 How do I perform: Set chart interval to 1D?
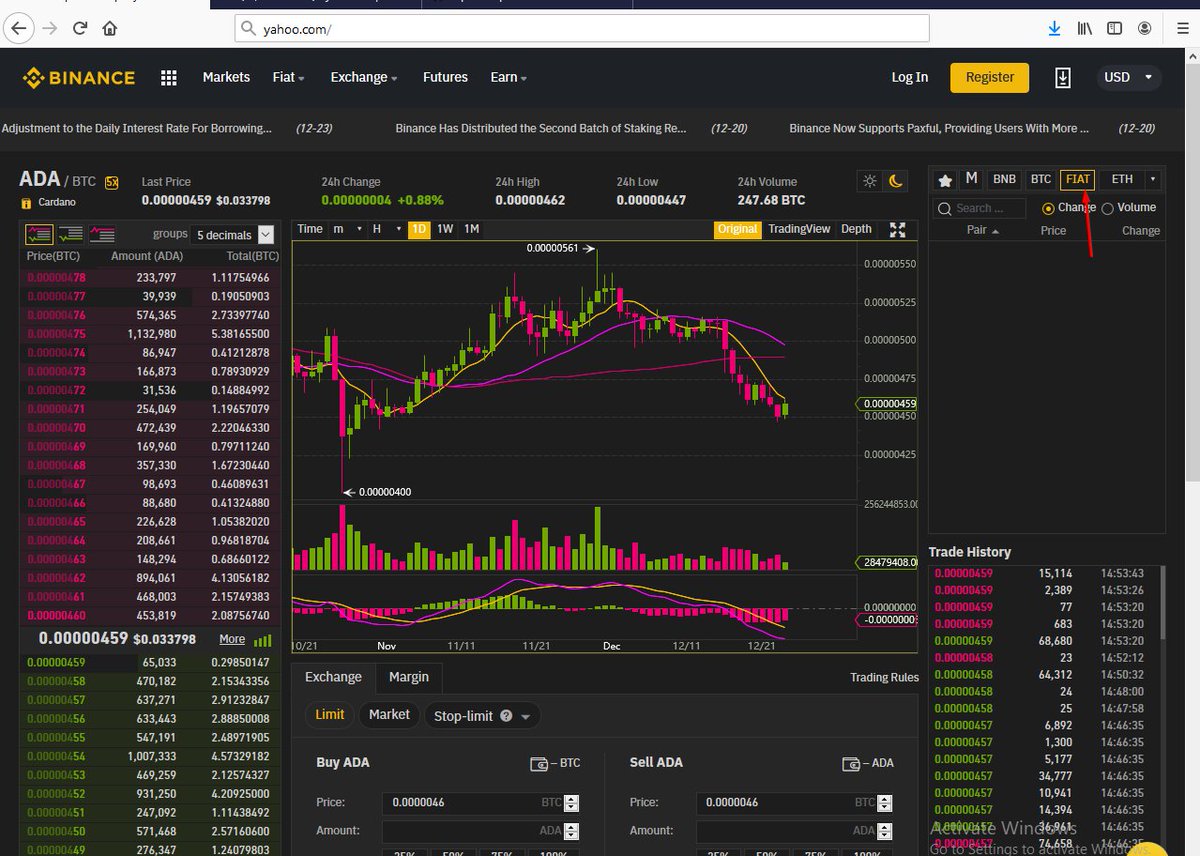coord(419,229)
